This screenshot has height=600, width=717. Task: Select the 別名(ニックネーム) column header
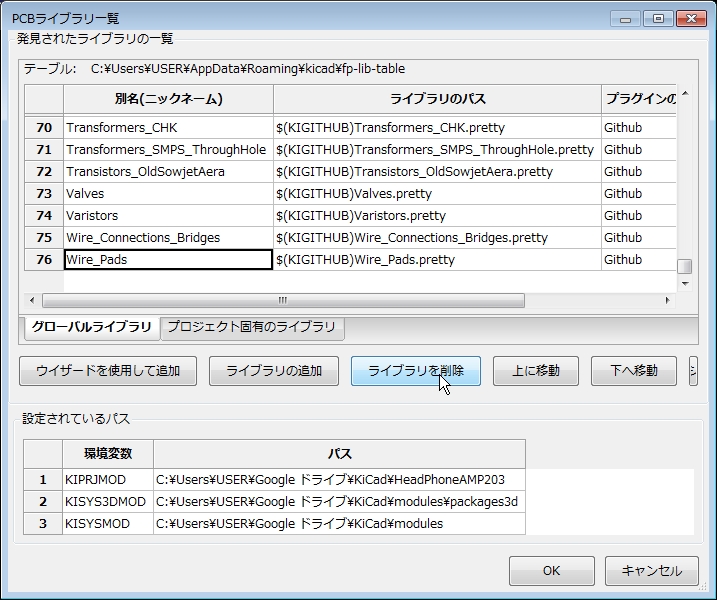168,99
